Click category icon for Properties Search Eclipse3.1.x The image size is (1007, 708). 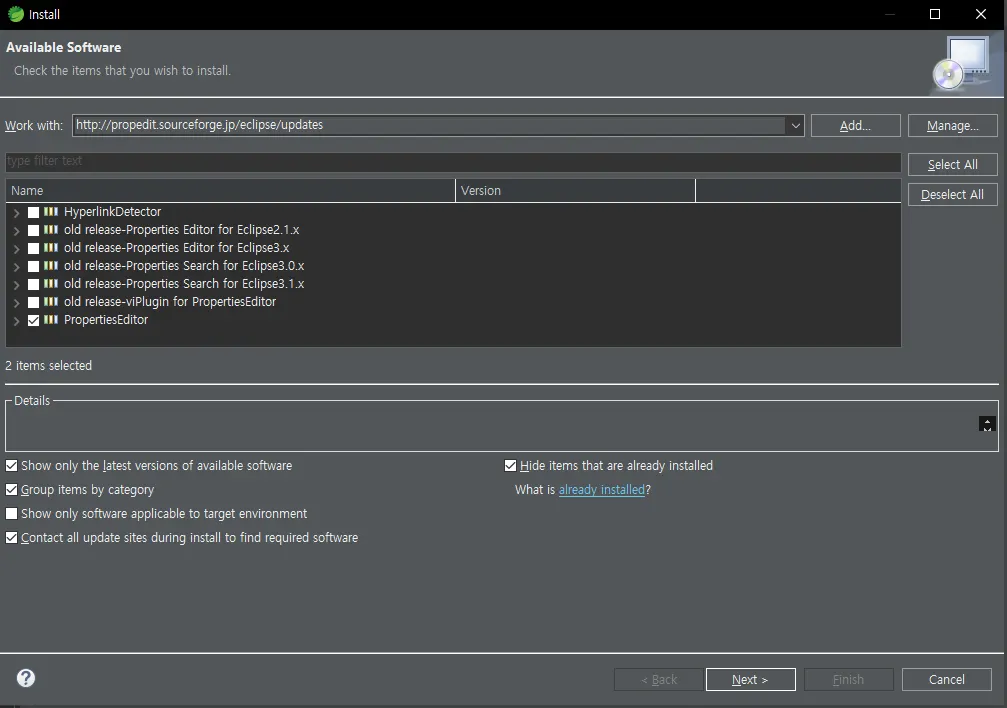coord(51,283)
